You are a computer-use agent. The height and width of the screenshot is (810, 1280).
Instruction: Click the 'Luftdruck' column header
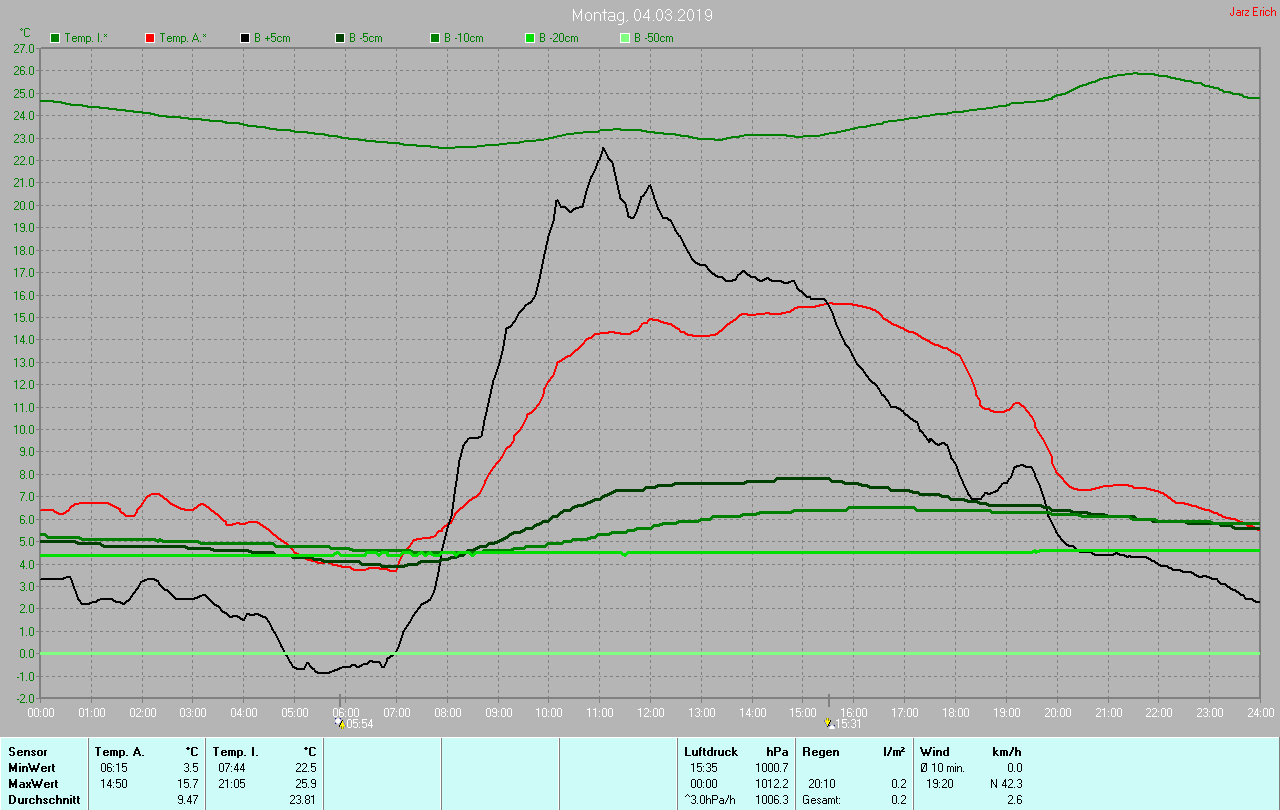pos(711,751)
